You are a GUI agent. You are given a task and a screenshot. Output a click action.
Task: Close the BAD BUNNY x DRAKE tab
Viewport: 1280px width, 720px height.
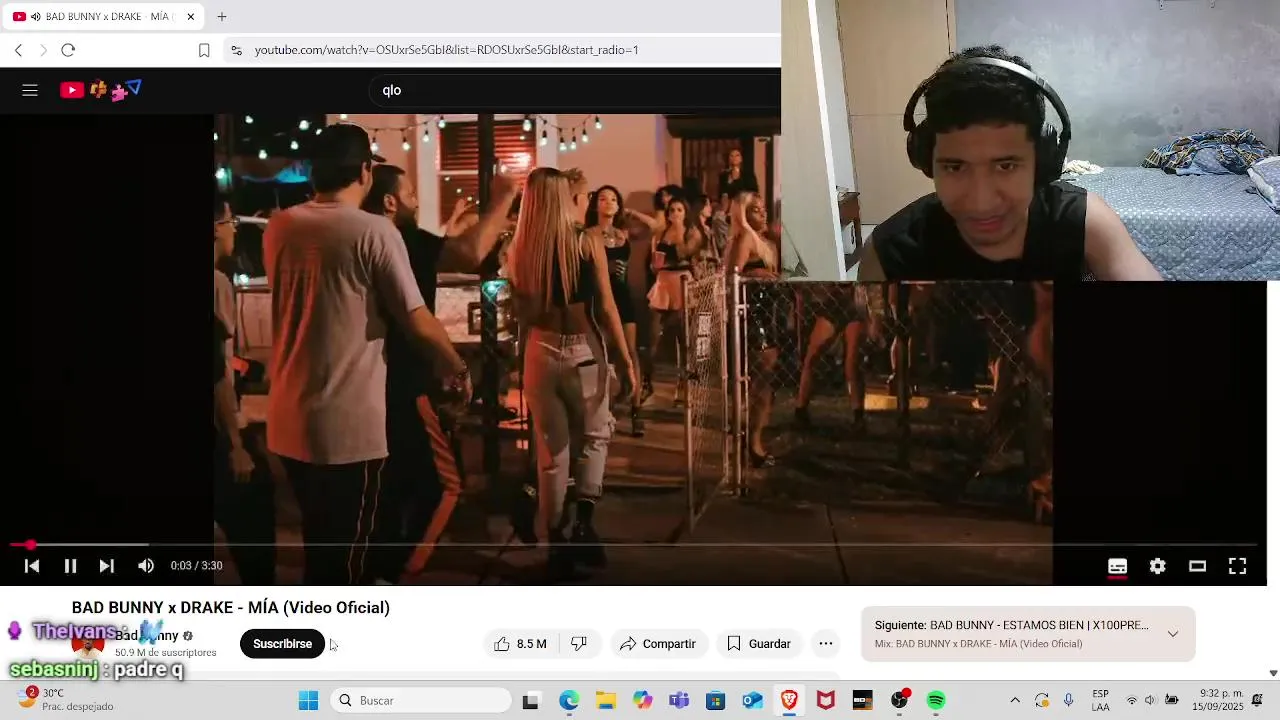tap(190, 17)
